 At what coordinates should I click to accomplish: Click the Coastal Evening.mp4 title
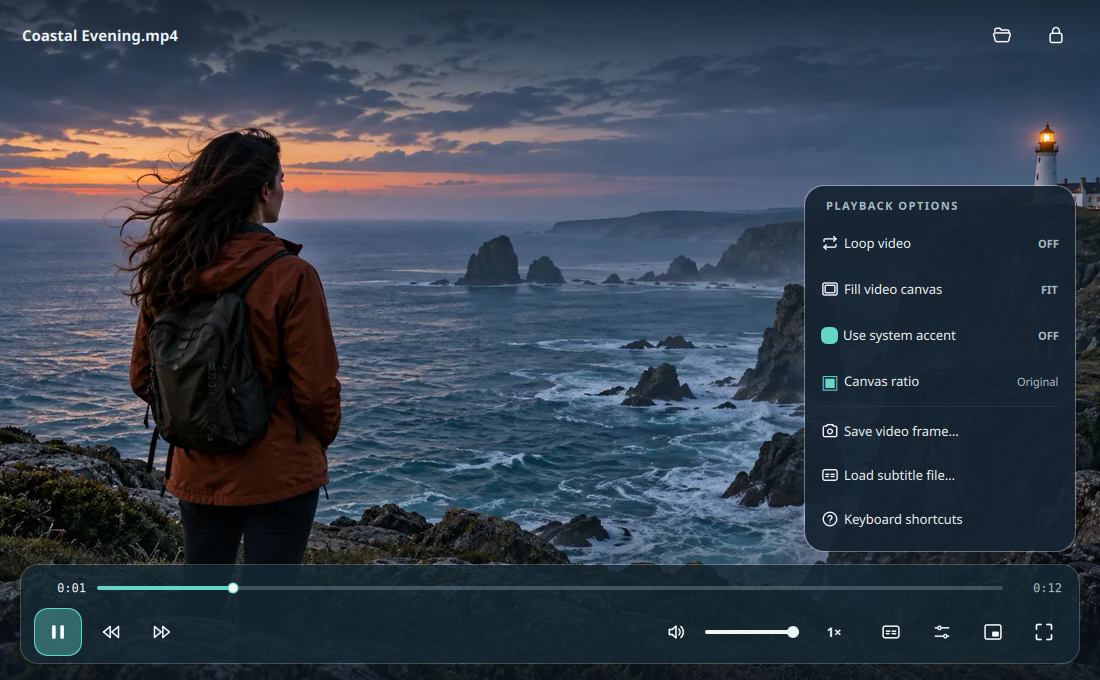[x=100, y=36]
